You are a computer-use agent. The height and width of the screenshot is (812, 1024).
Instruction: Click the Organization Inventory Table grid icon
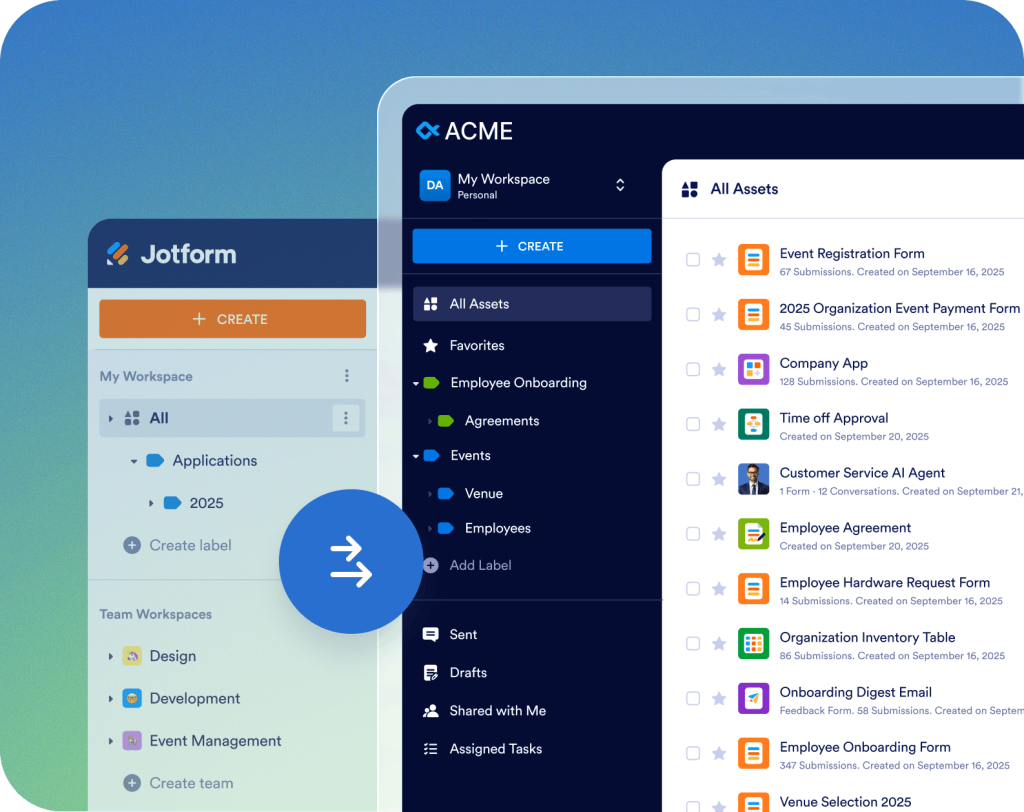pyautogui.click(x=752, y=644)
